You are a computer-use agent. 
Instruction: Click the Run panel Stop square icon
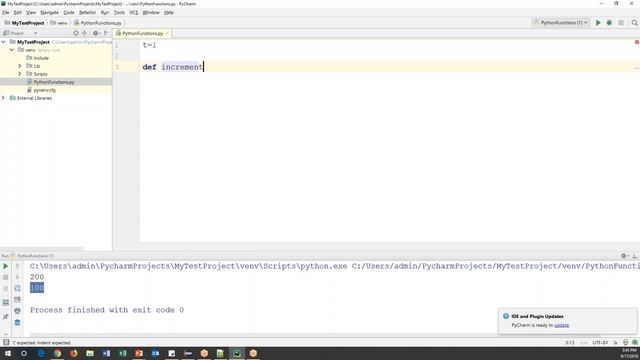pyautogui.click(x=6, y=277)
